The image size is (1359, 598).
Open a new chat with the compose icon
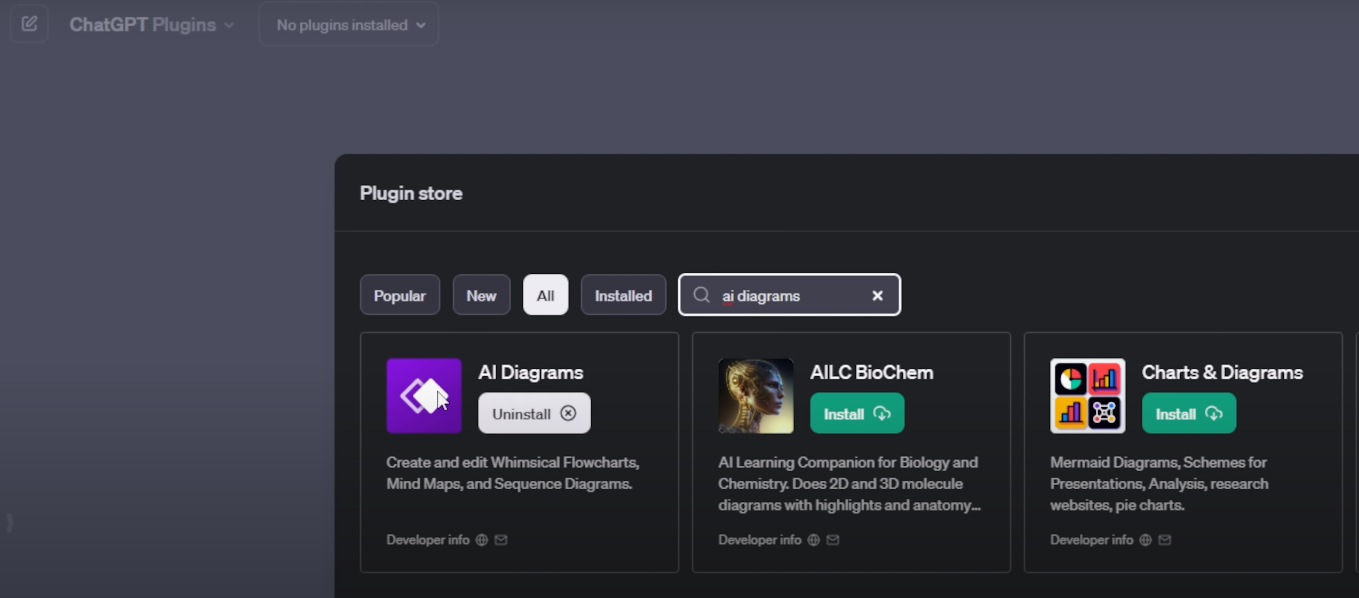[28, 23]
